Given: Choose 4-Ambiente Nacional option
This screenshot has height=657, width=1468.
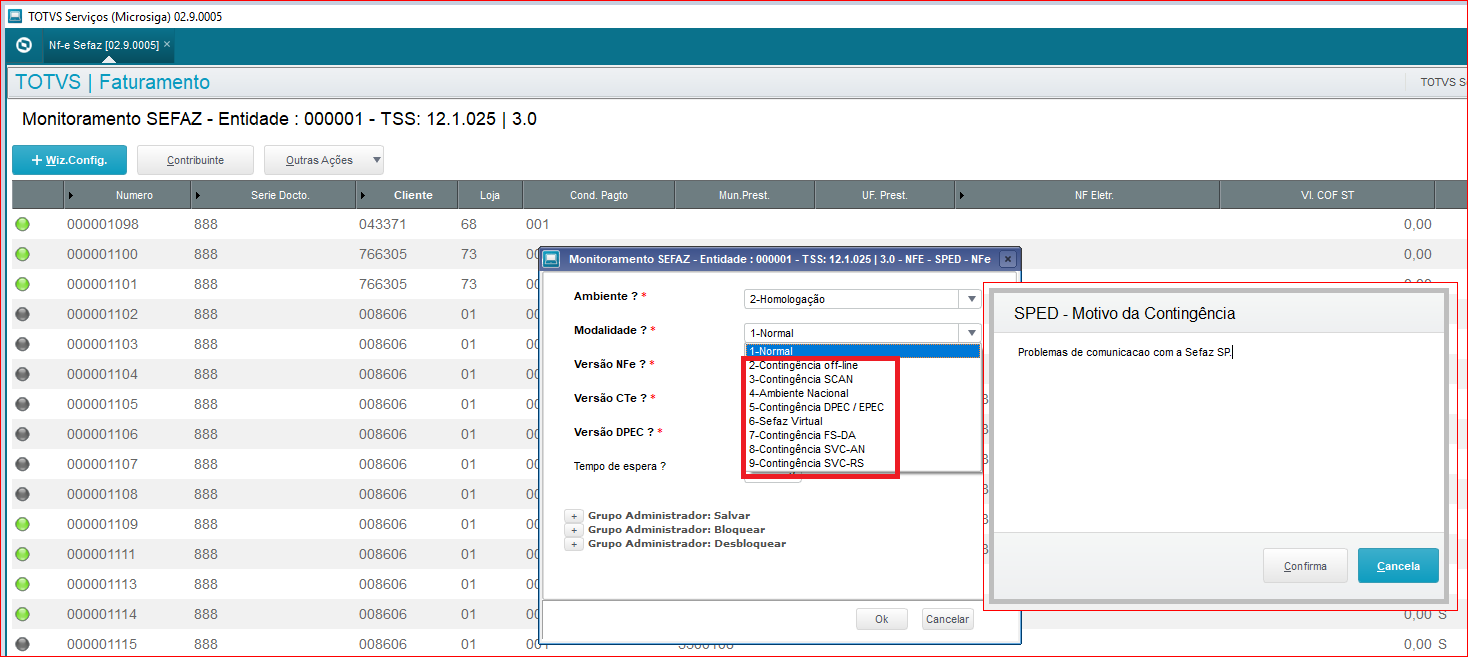Looking at the screenshot, I should (x=862, y=393).
